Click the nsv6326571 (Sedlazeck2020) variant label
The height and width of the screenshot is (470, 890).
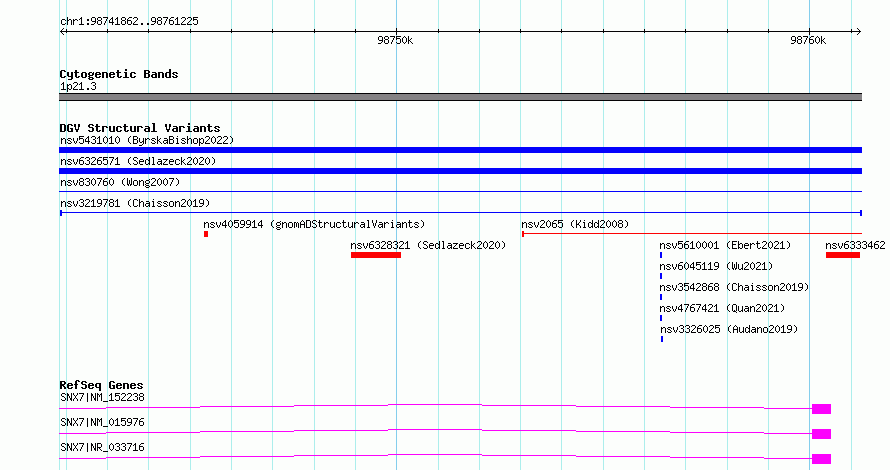pyautogui.click(x=138, y=161)
